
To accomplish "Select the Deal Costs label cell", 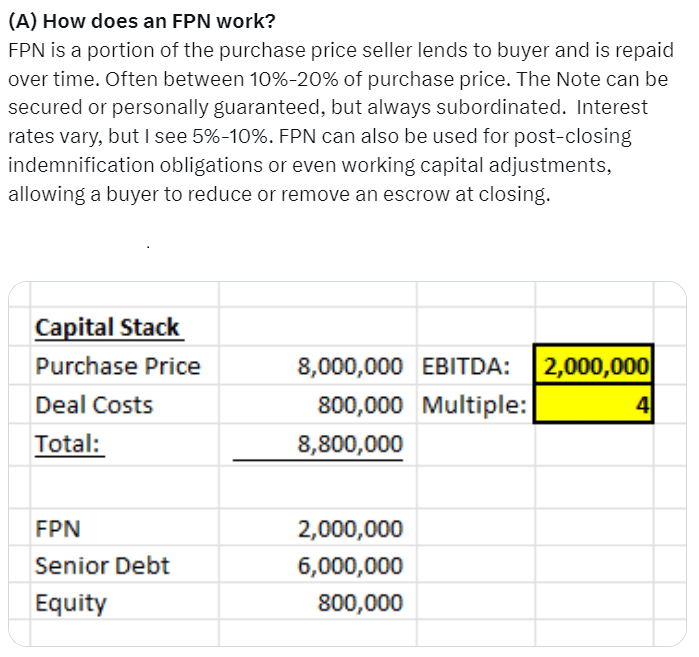I will pyautogui.click(x=124, y=404).
